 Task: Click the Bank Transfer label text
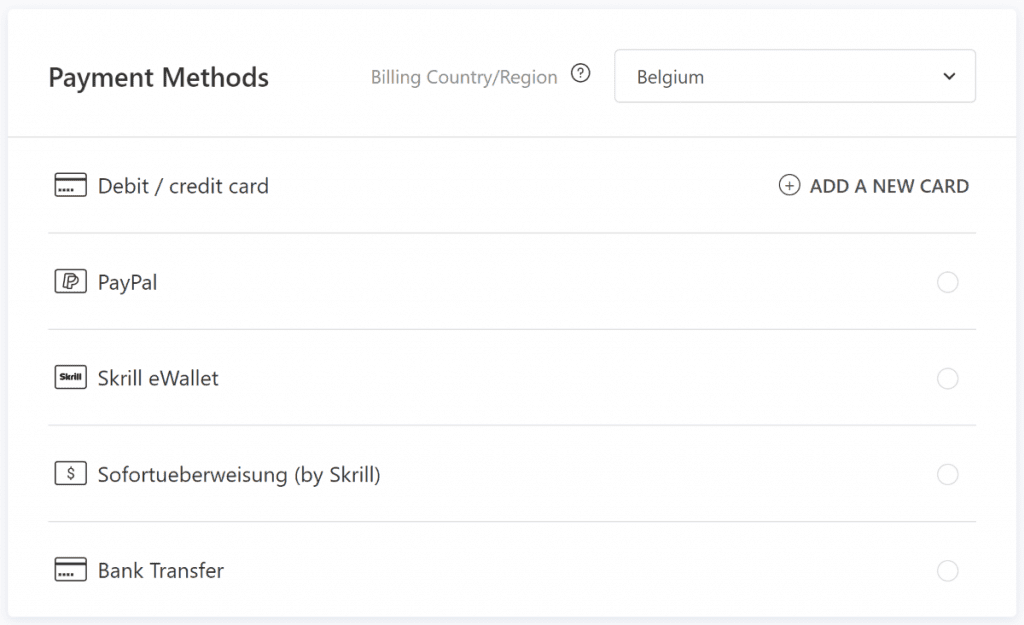pyautogui.click(x=161, y=571)
